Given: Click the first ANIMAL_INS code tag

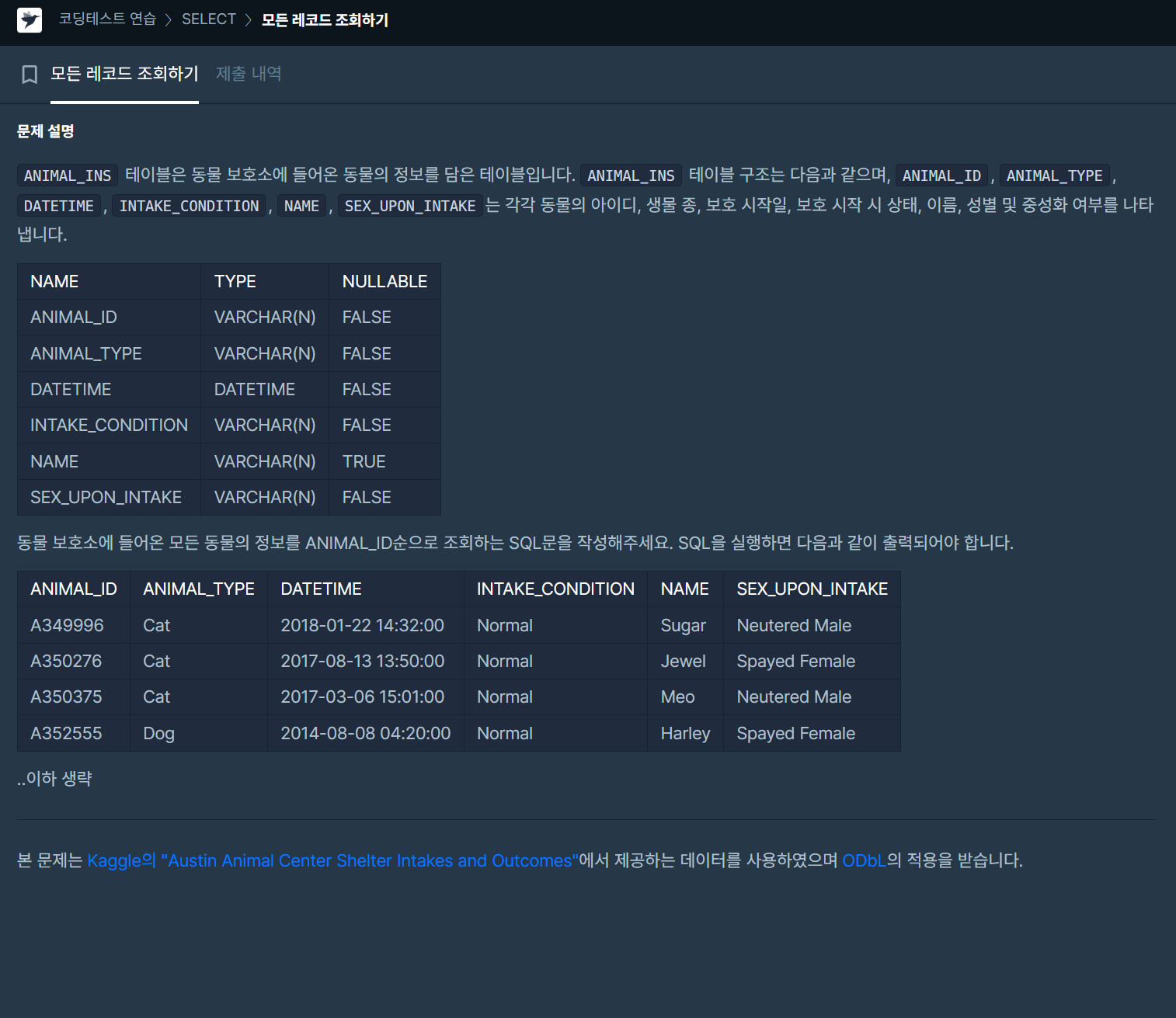Looking at the screenshot, I should pos(68,175).
